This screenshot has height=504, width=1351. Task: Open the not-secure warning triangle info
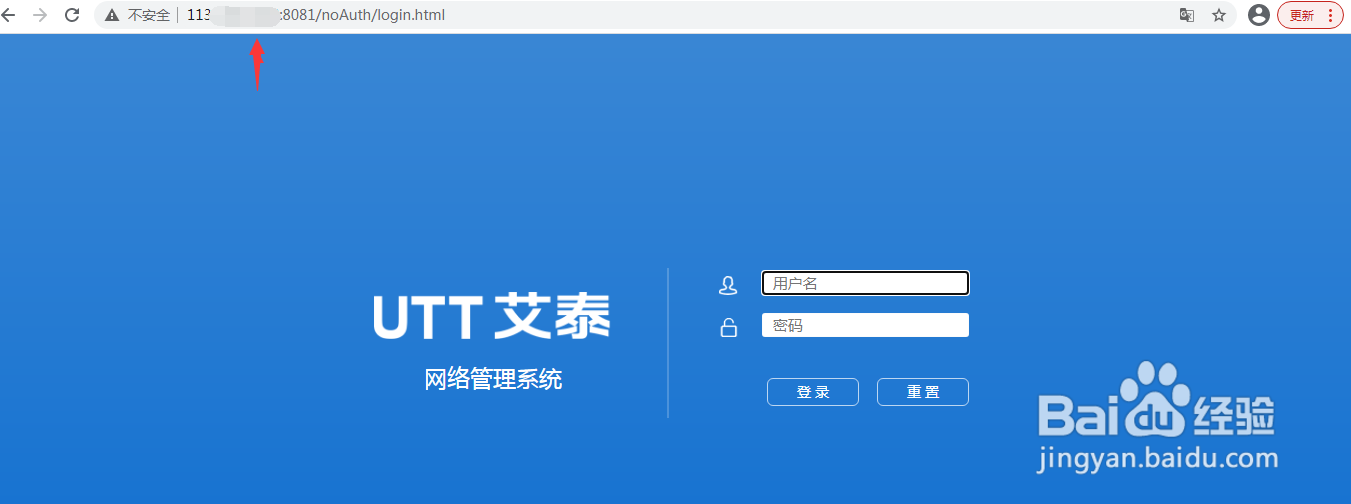pyautogui.click(x=112, y=16)
